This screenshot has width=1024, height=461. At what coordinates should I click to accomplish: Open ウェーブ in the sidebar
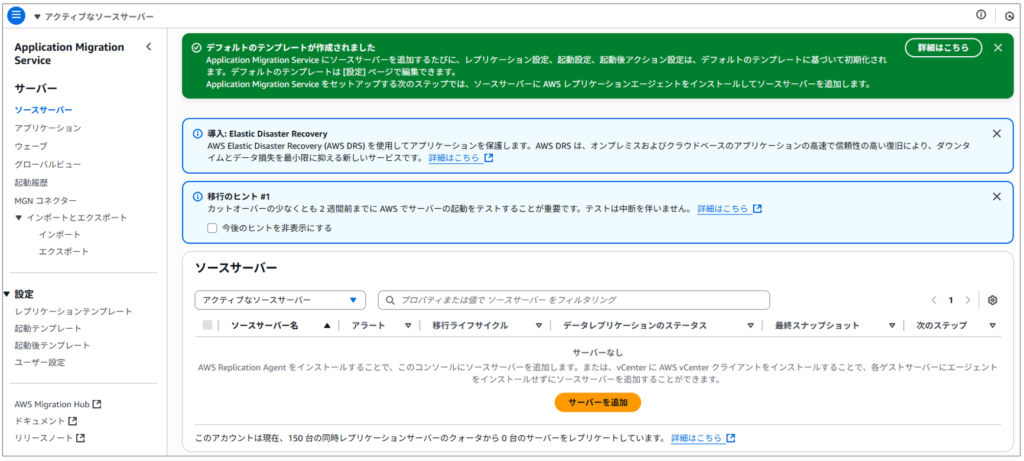[31, 146]
